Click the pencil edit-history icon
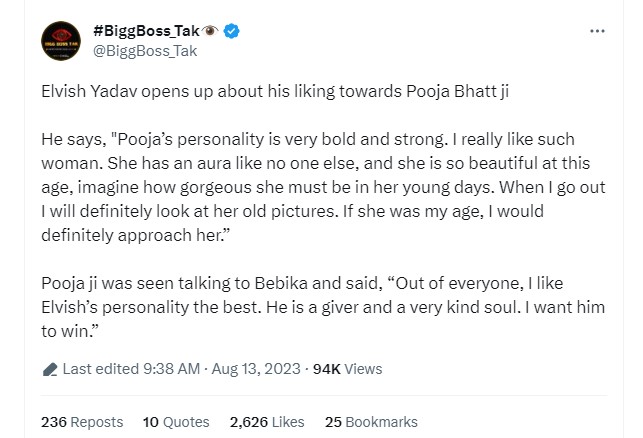This screenshot has height=438, width=643. (50, 370)
